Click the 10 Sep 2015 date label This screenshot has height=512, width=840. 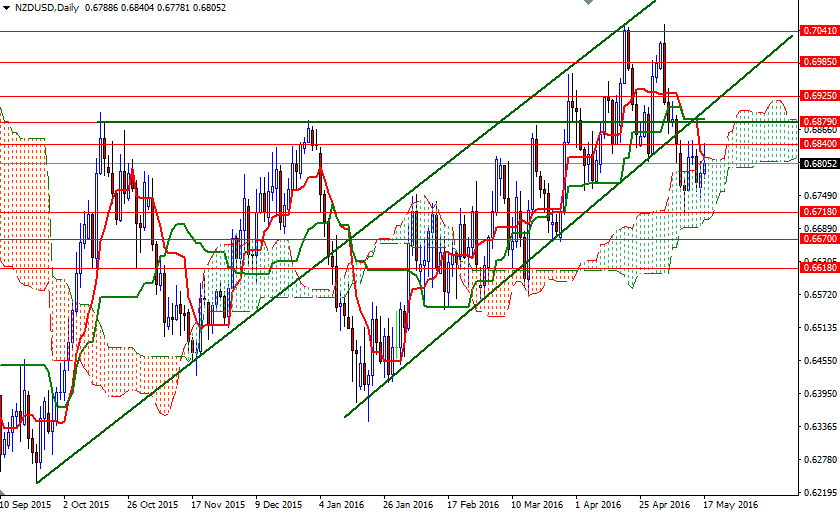click(x=28, y=504)
